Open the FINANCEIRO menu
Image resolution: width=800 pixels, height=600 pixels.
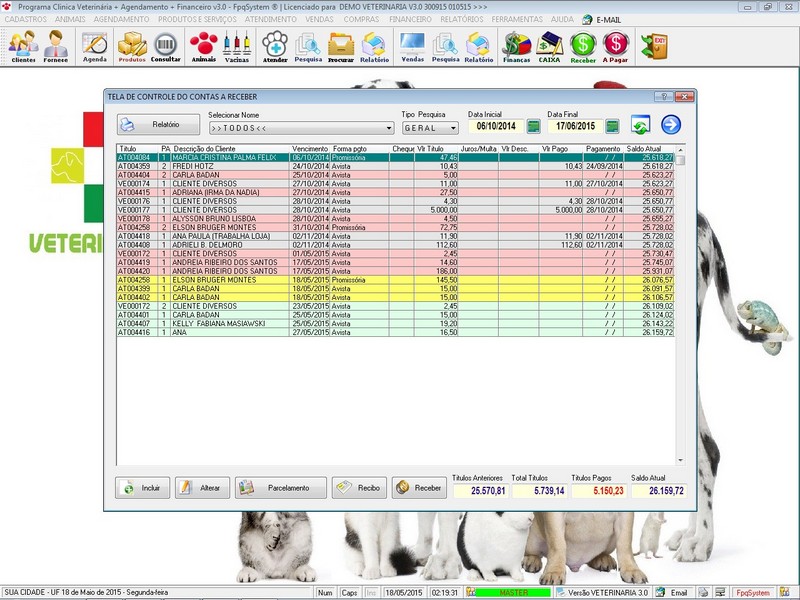point(410,19)
